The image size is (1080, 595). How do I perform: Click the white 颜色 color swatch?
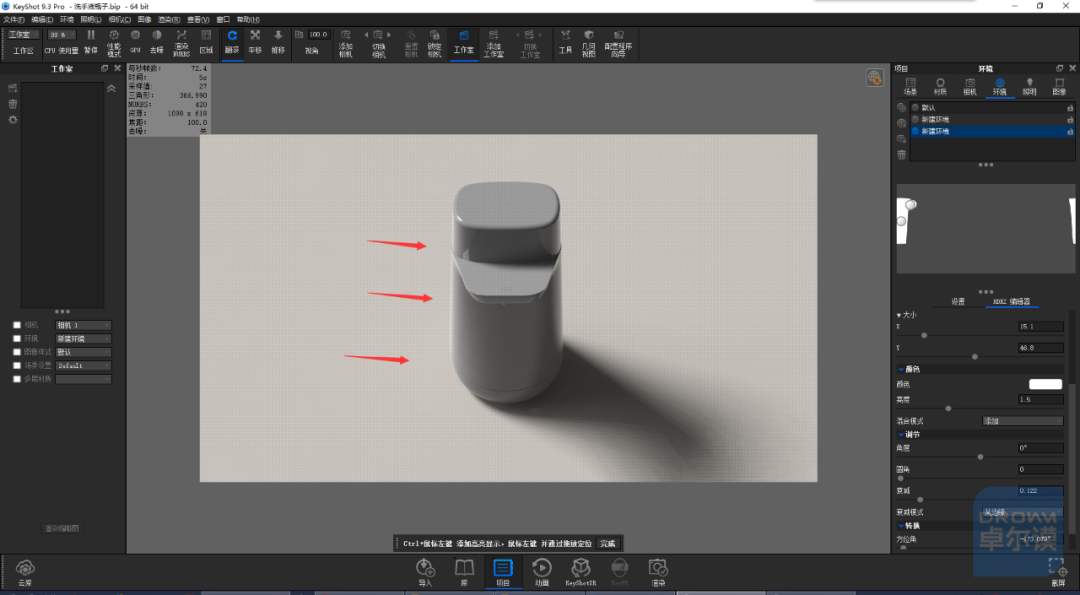pyautogui.click(x=1045, y=384)
